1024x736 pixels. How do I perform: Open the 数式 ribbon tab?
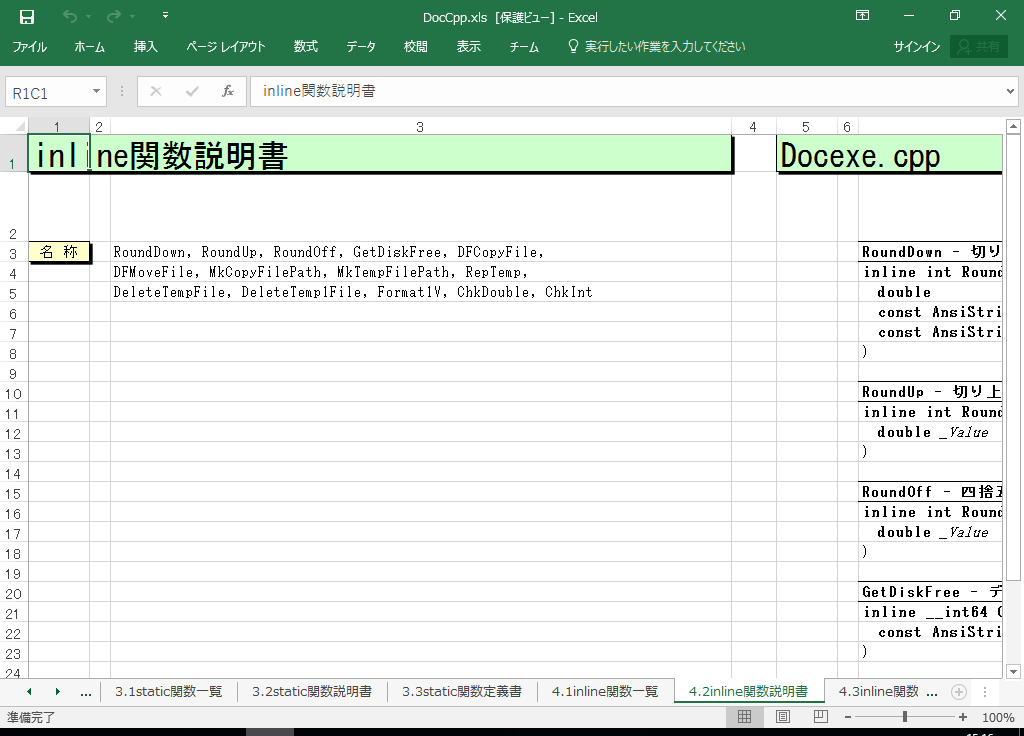point(305,47)
